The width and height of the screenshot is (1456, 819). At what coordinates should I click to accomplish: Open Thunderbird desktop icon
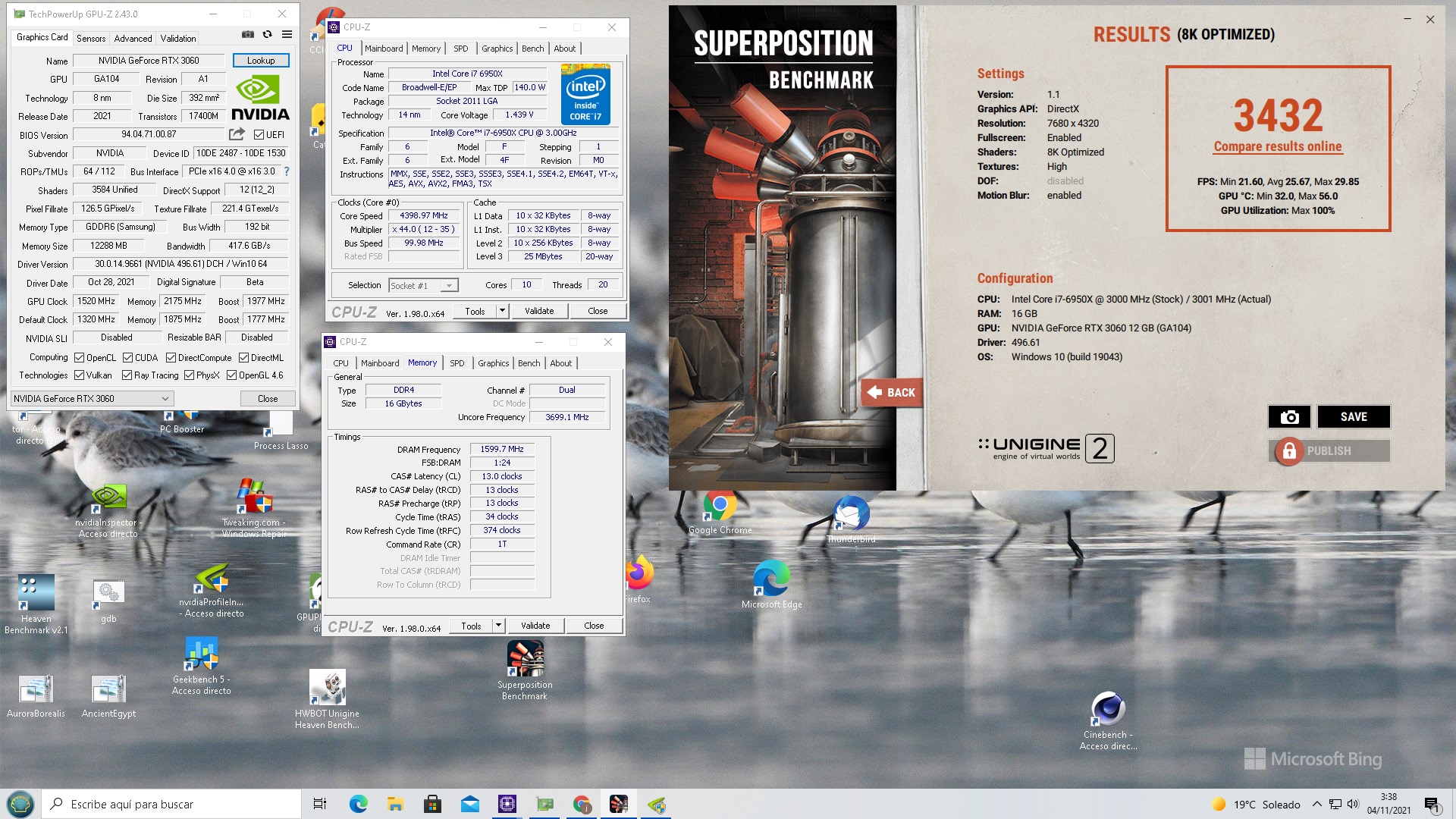point(851,520)
